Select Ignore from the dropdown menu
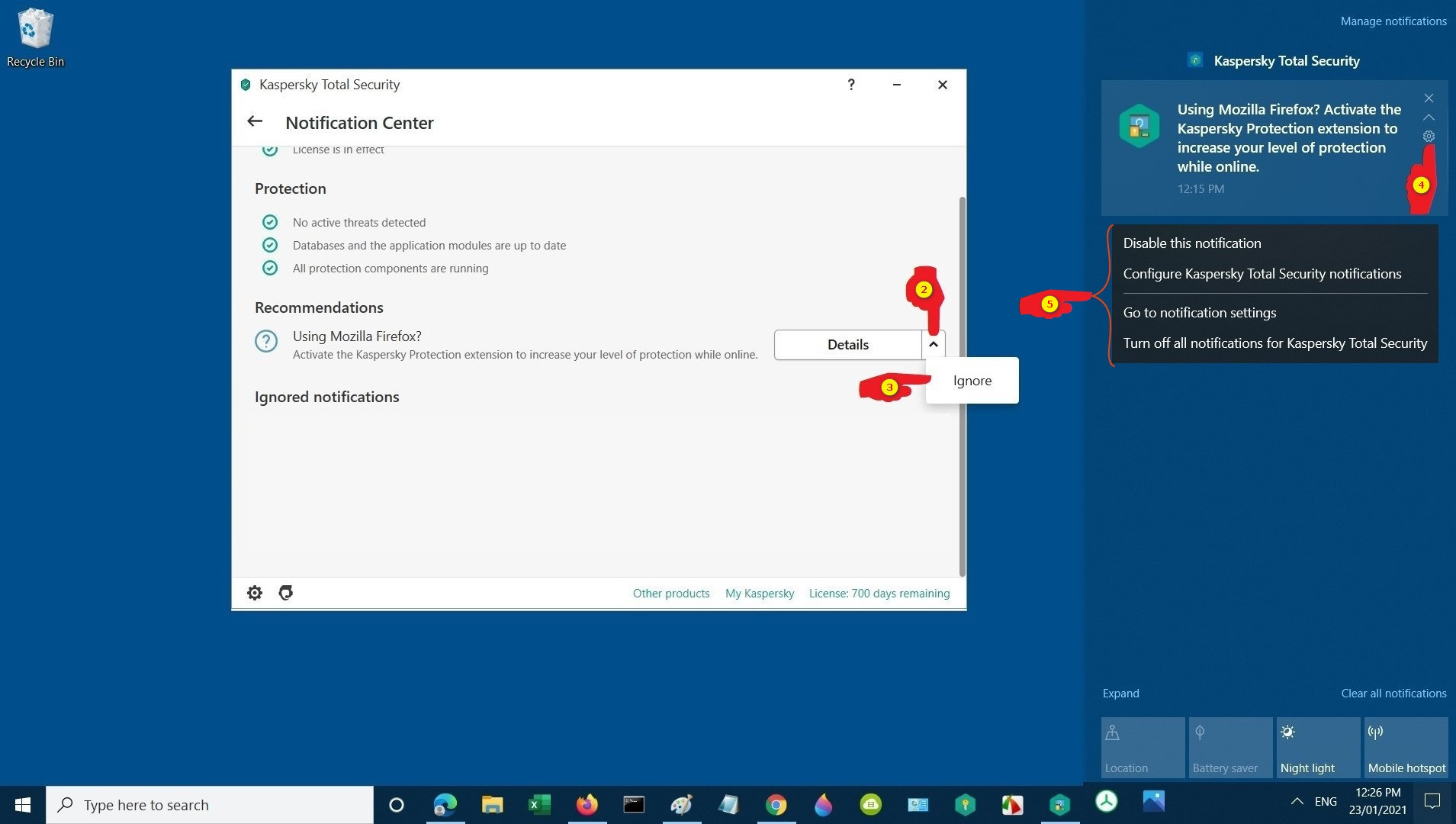Screen dimensions: 1456x824 (x=972, y=381)
